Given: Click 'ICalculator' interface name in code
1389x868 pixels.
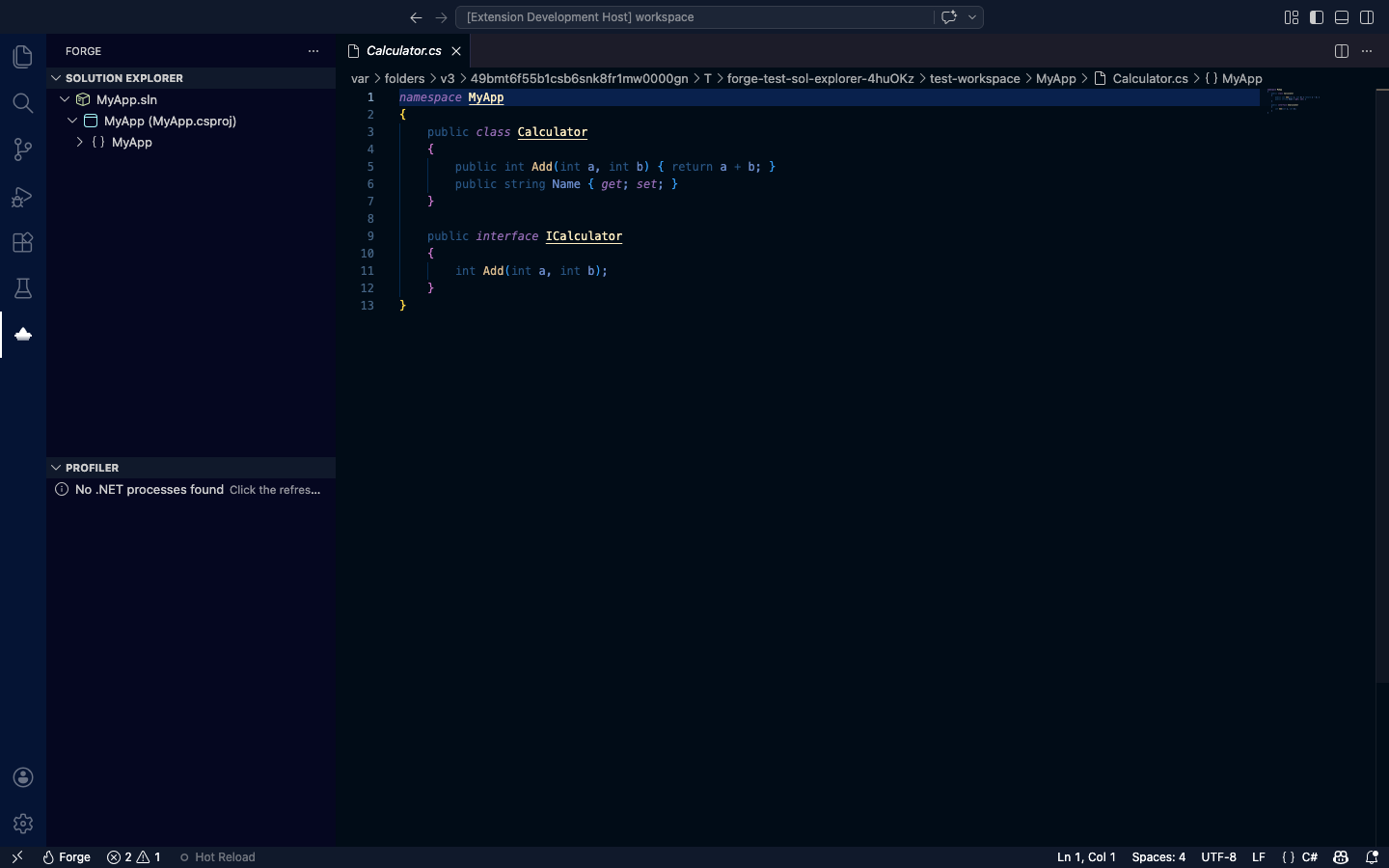Looking at the screenshot, I should coord(584,236).
